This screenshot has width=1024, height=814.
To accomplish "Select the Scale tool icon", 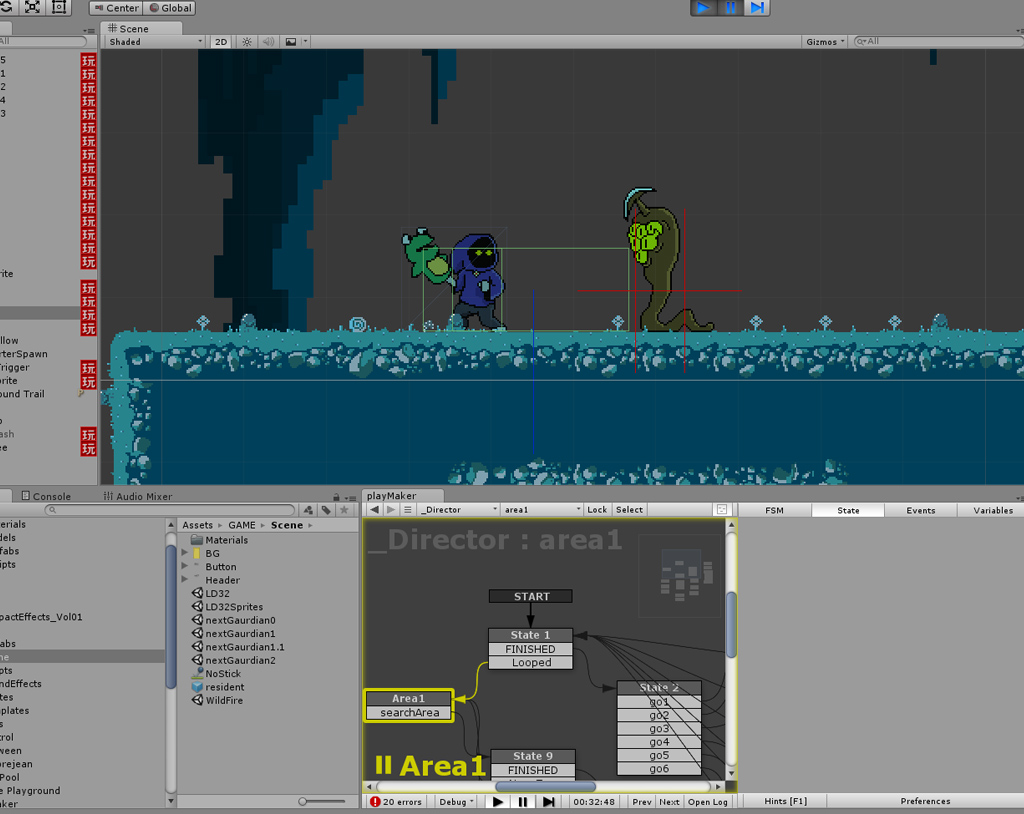I will [x=32, y=7].
